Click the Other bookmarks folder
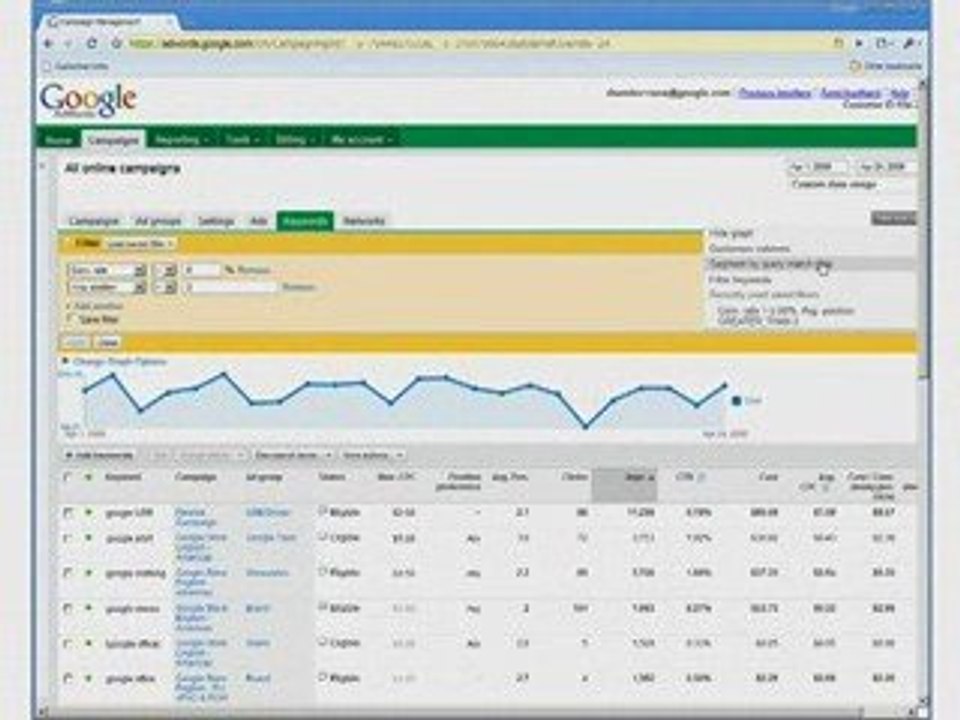This screenshot has width=960, height=720. 886,66
